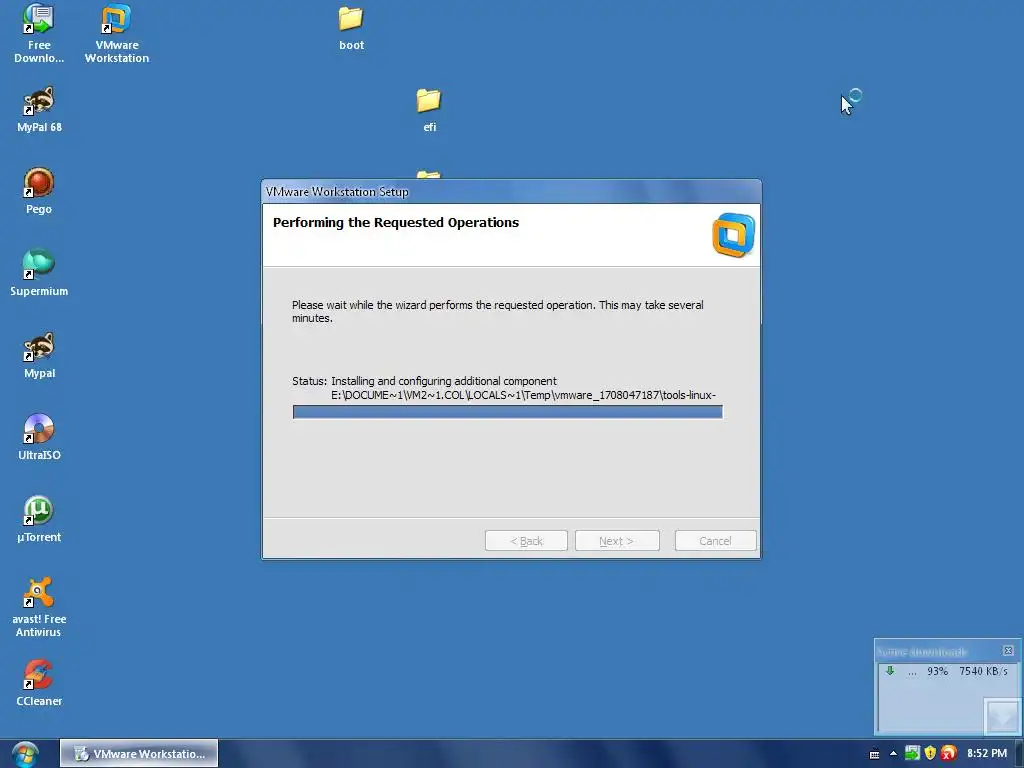Close the downloads floating widget
1024x768 pixels.
click(x=1008, y=650)
